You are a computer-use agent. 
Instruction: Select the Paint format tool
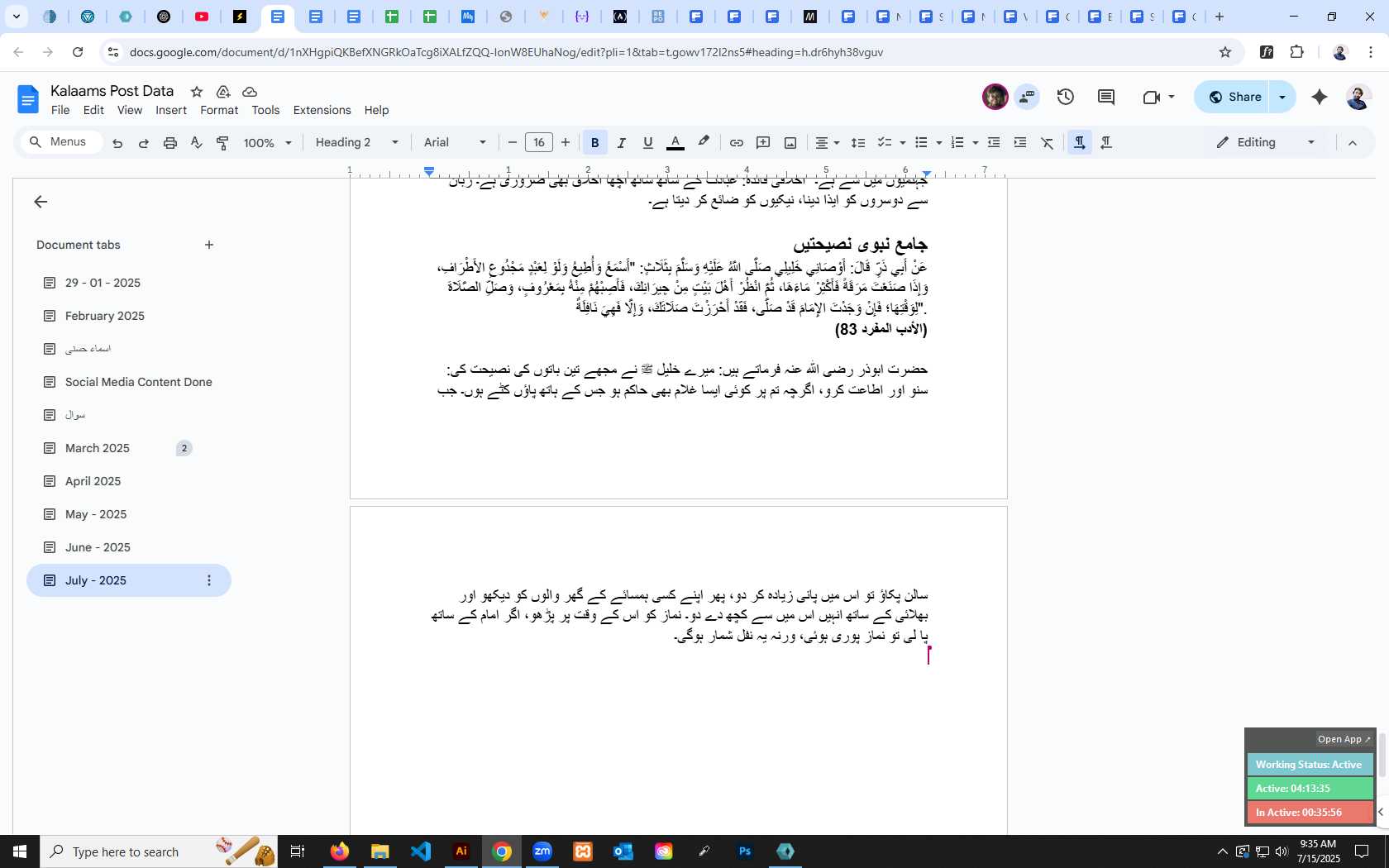222,143
